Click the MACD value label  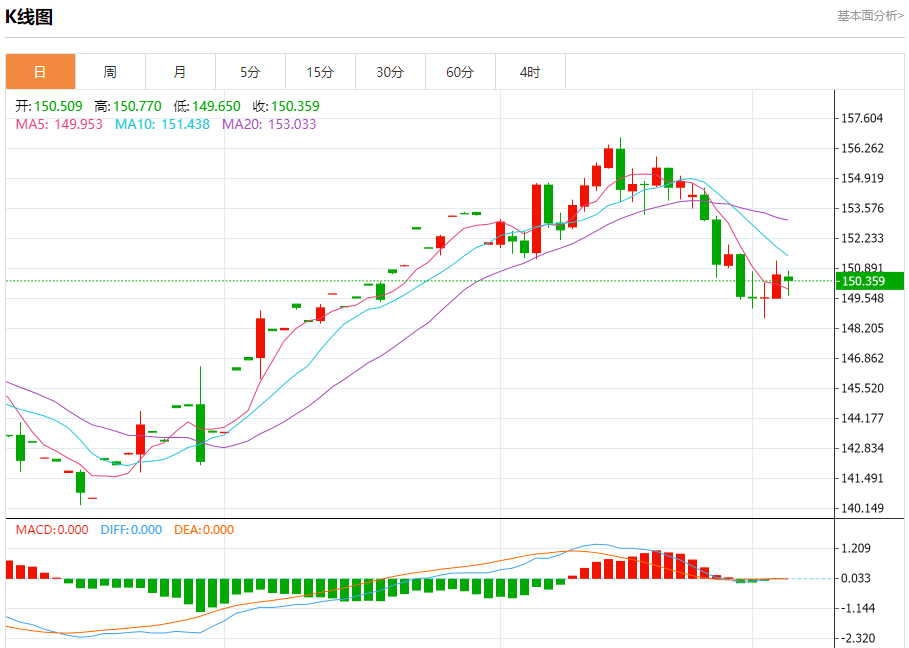52,530
